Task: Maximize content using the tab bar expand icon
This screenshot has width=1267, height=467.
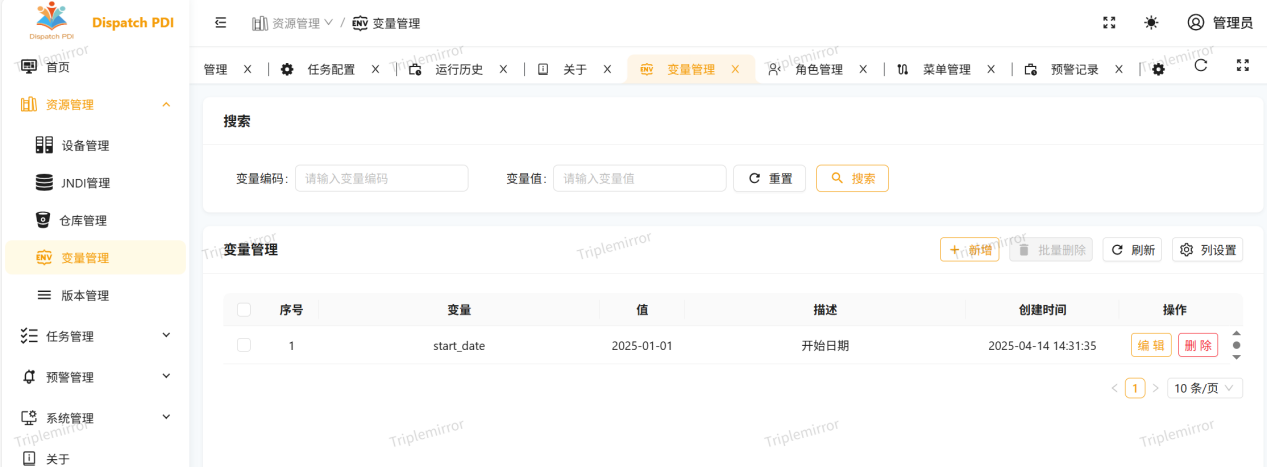Action: click(1243, 66)
